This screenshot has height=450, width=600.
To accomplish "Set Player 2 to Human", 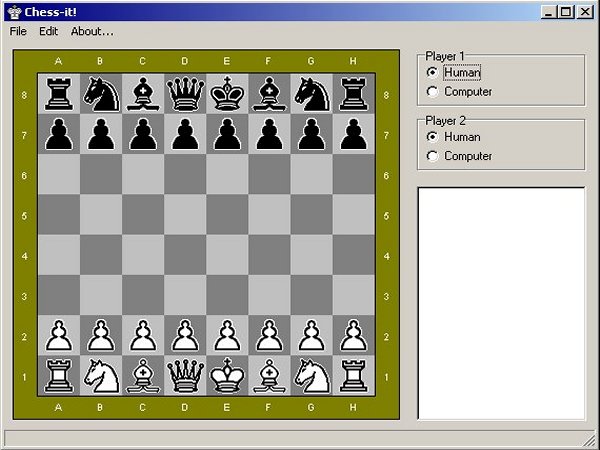I will (x=433, y=137).
